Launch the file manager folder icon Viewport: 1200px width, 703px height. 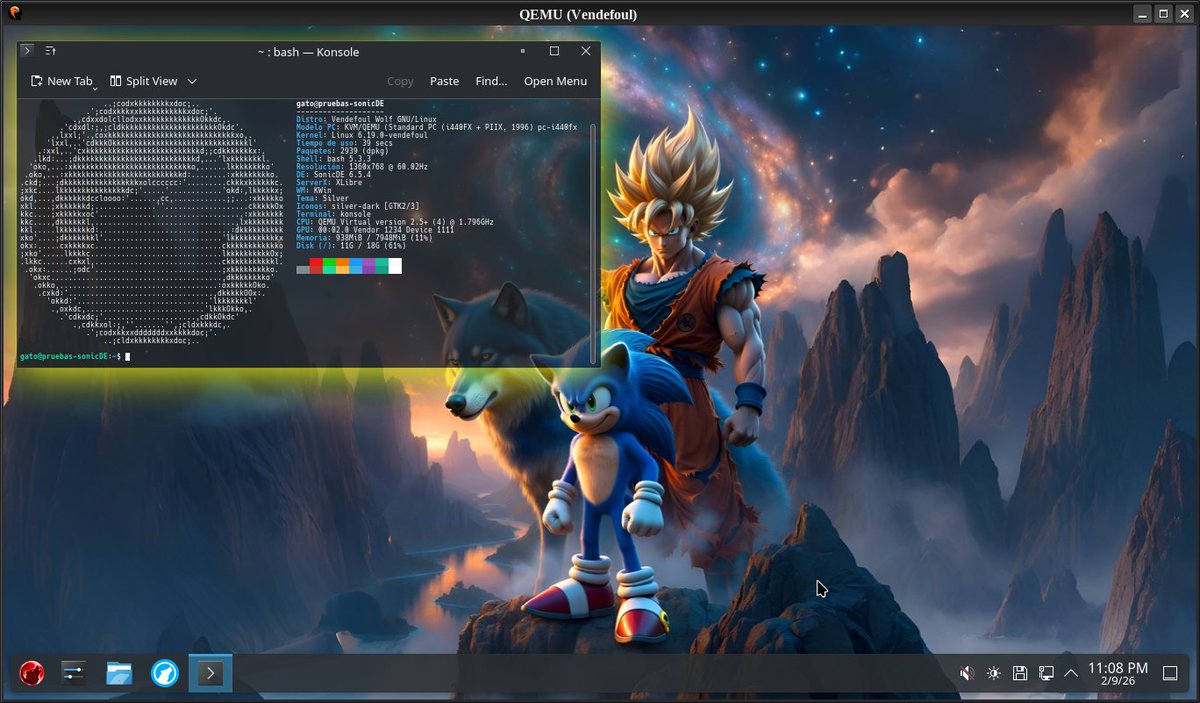(119, 673)
